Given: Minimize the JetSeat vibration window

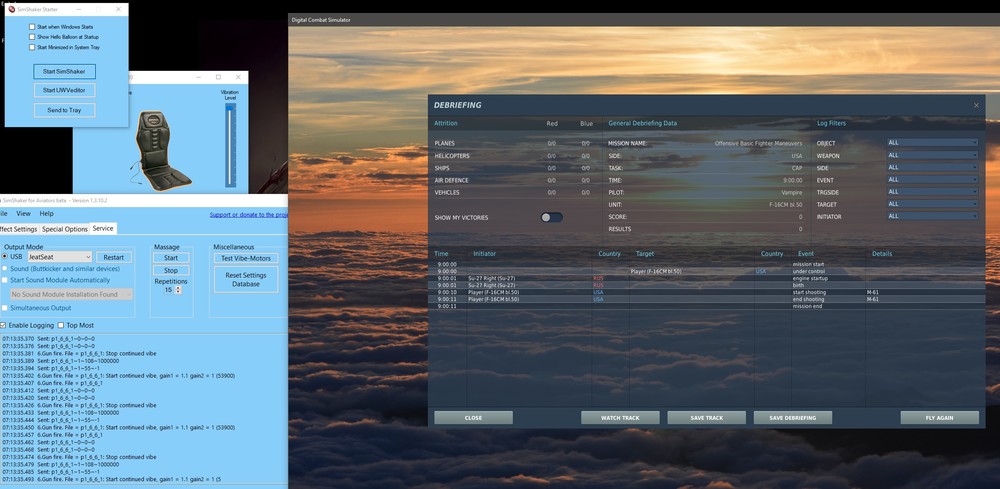Looking at the screenshot, I should [x=198, y=77].
